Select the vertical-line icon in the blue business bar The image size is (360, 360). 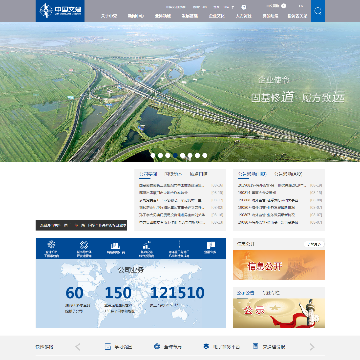coord(179,244)
